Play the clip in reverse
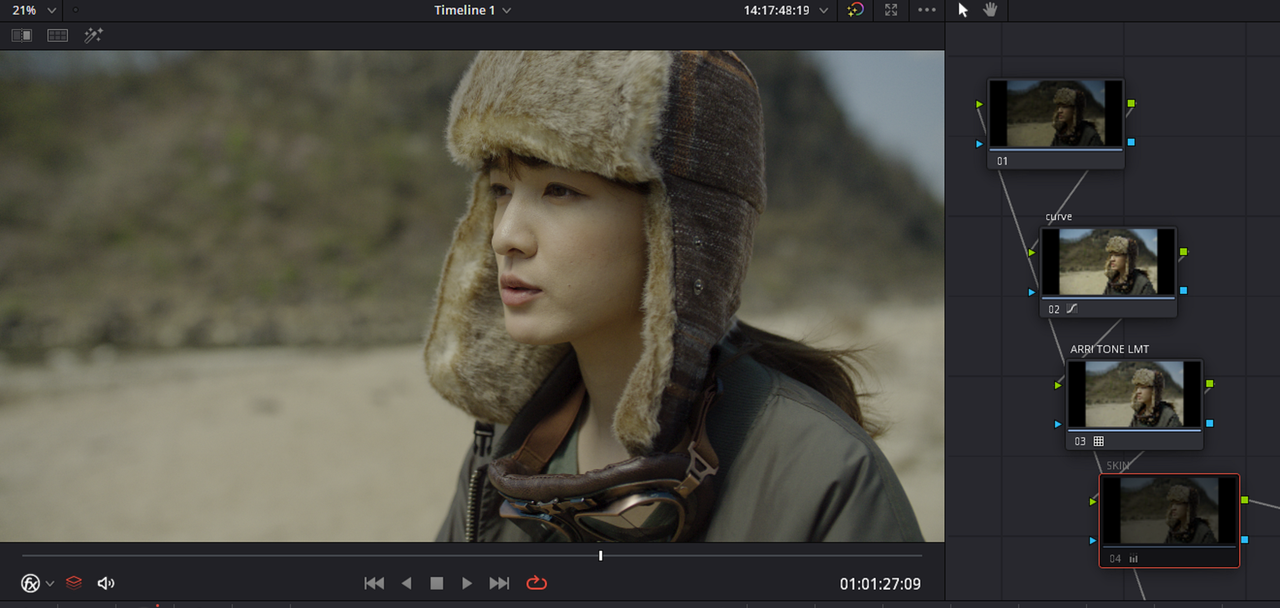The width and height of the screenshot is (1280, 608). pyautogui.click(x=406, y=583)
